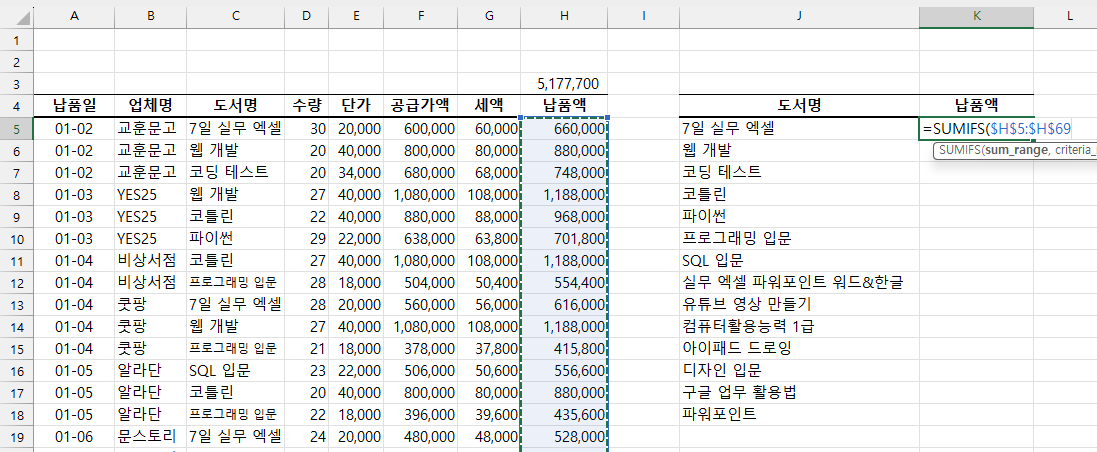Click the total 5,177,700 cell
Screen dimensions: 1097x452
tap(564, 84)
